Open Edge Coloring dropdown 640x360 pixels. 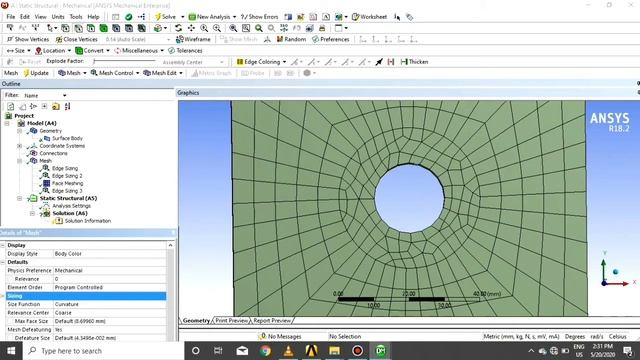point(261,62)
